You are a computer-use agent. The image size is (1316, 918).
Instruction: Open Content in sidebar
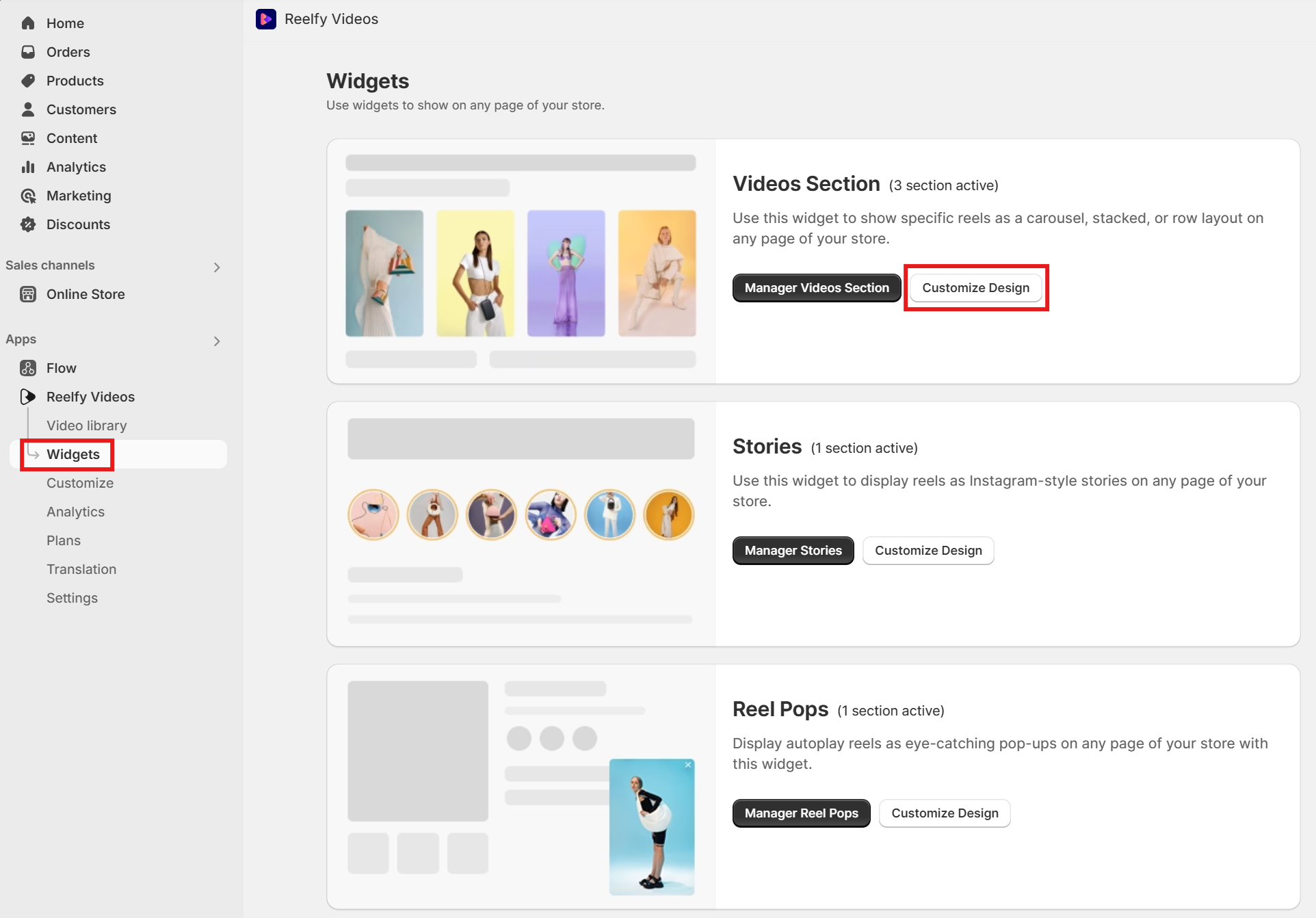72,138
